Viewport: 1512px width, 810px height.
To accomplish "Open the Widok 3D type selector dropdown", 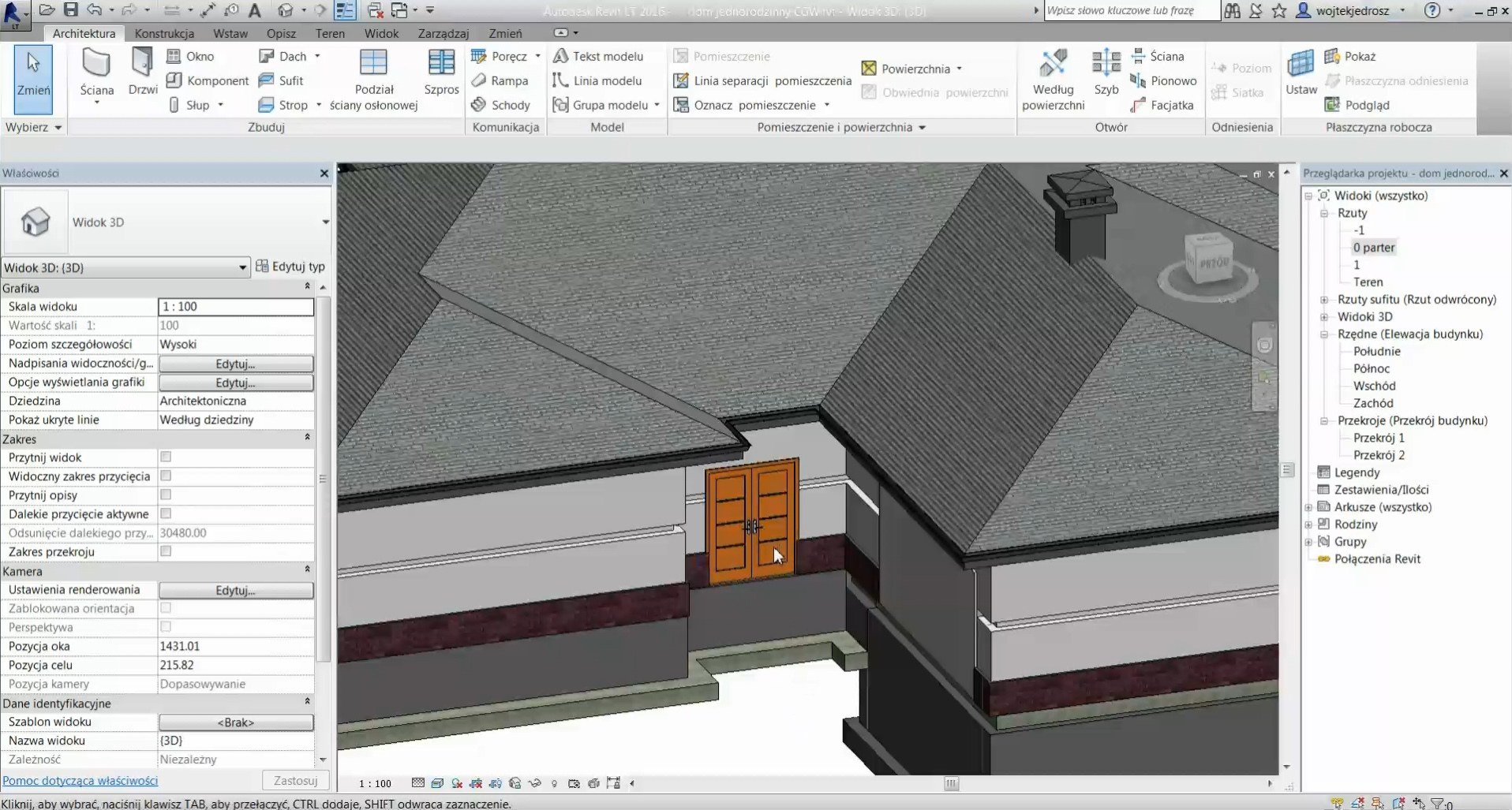I will pos(325,222).
